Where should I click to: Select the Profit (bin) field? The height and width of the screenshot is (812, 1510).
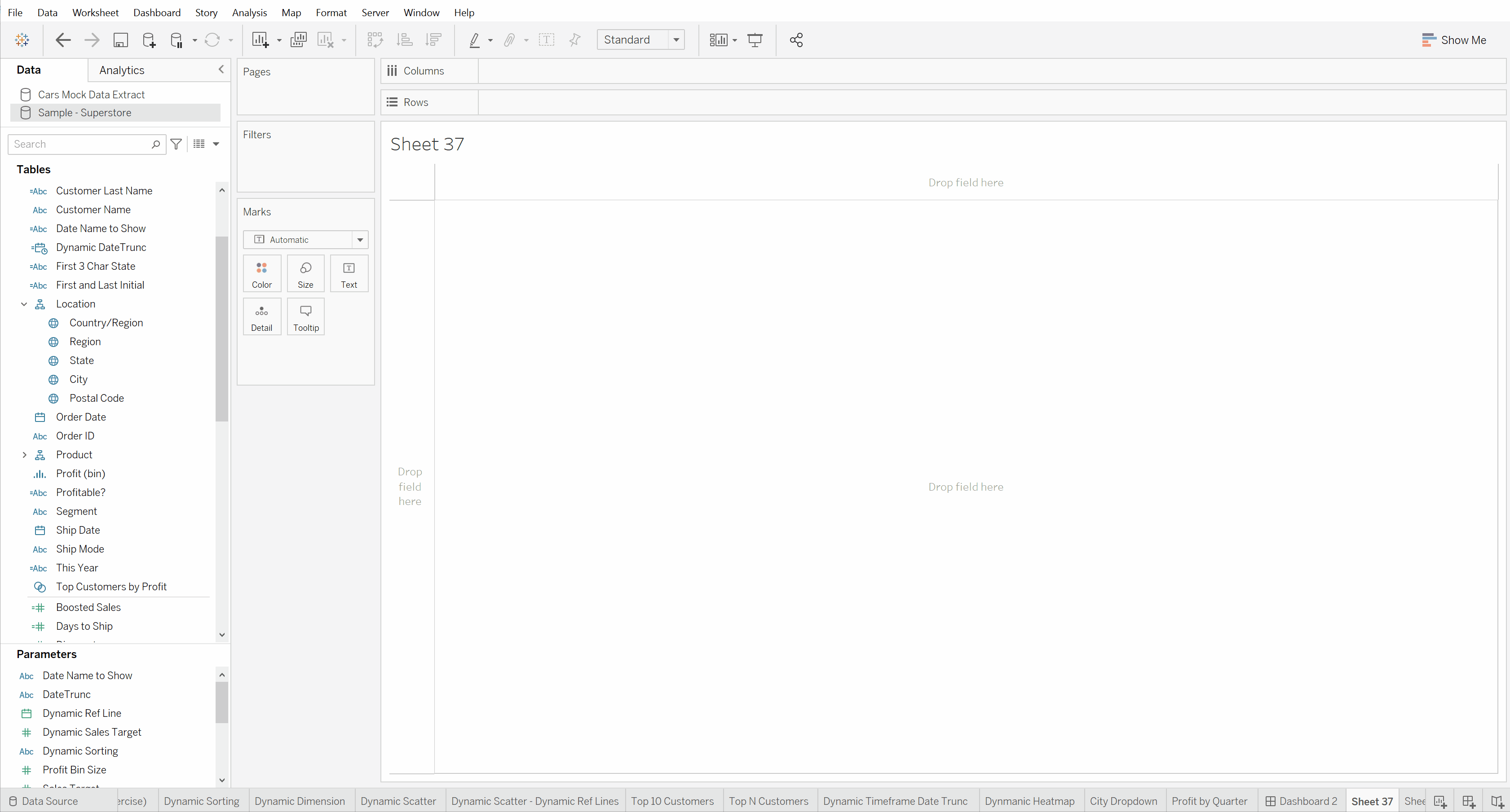(x=80, y=474)
